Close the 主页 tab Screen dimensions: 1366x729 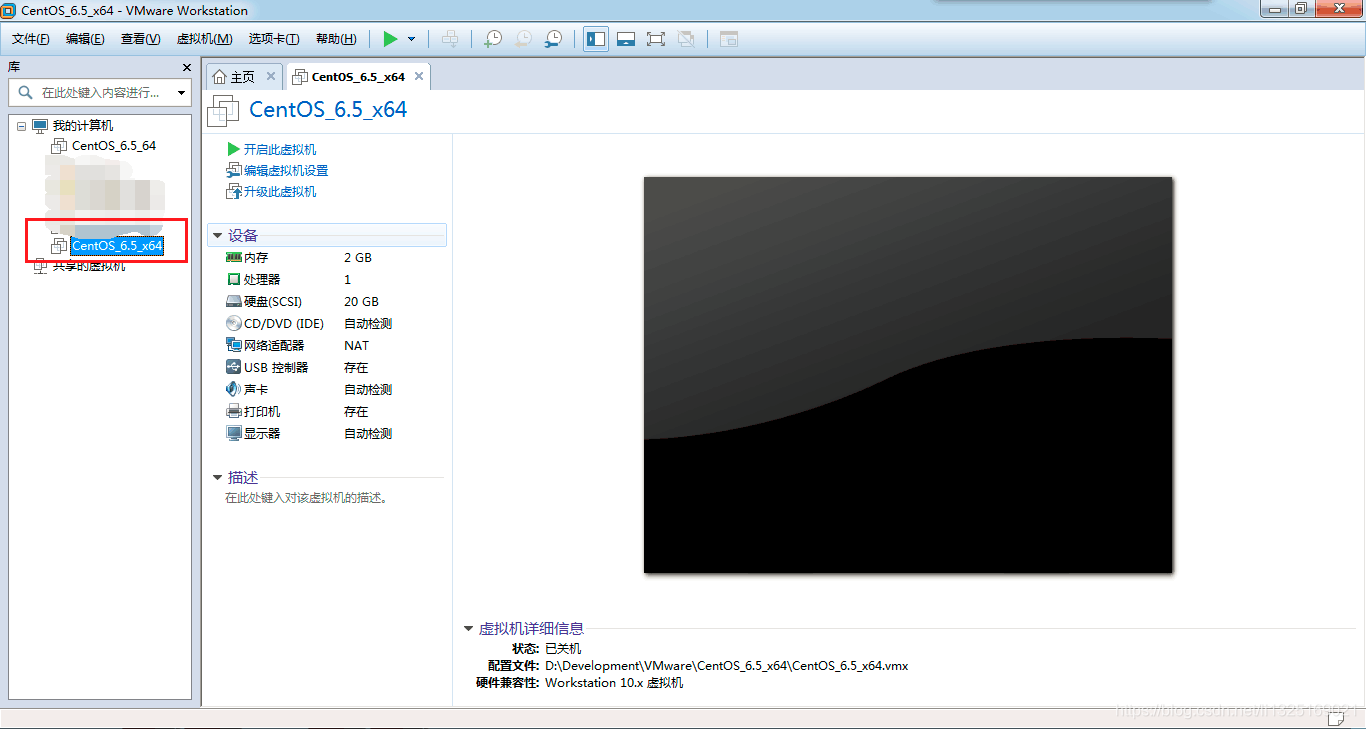point(270,76)
